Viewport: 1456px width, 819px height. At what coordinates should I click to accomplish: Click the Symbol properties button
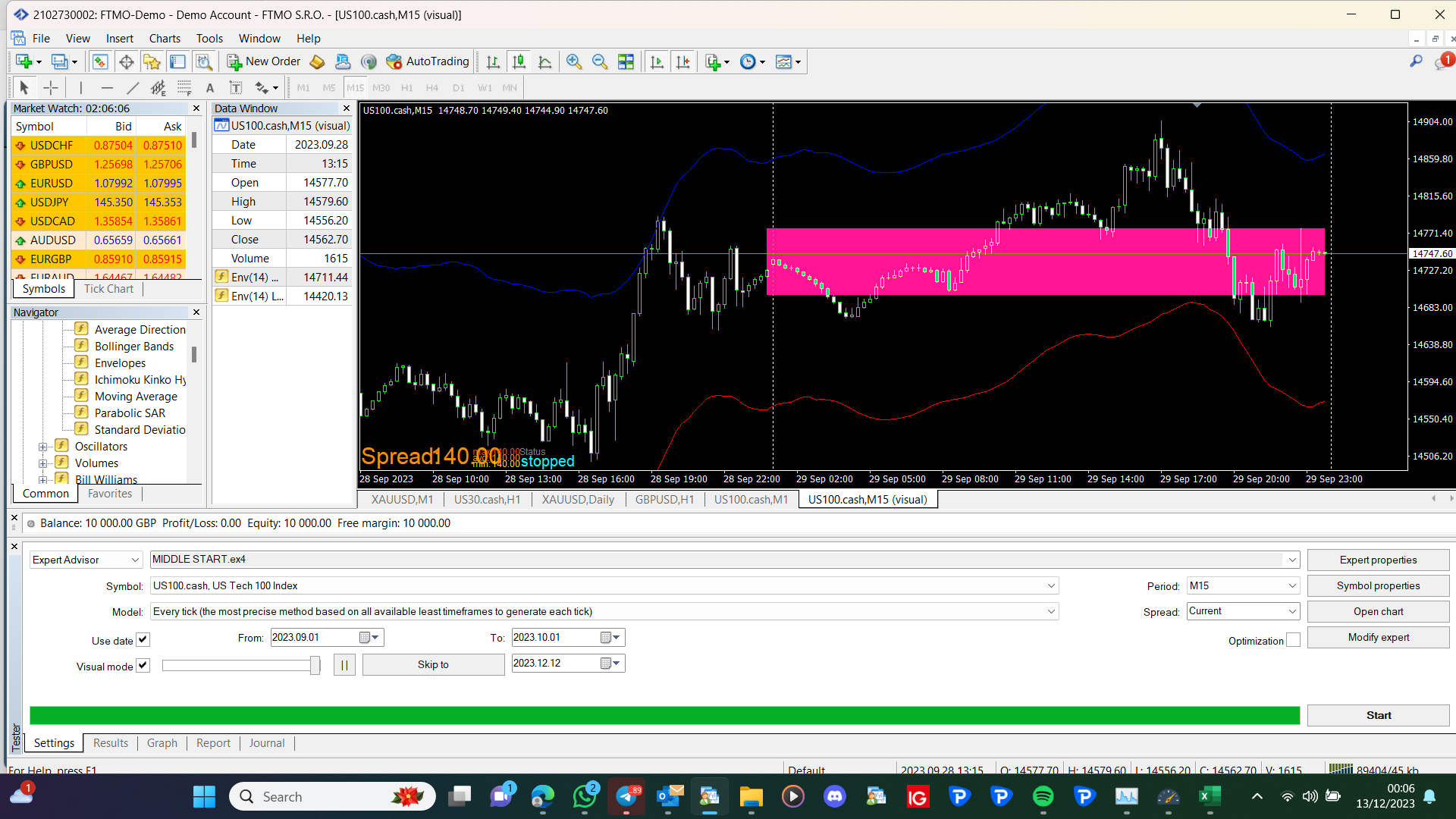tap(1378, 585)
